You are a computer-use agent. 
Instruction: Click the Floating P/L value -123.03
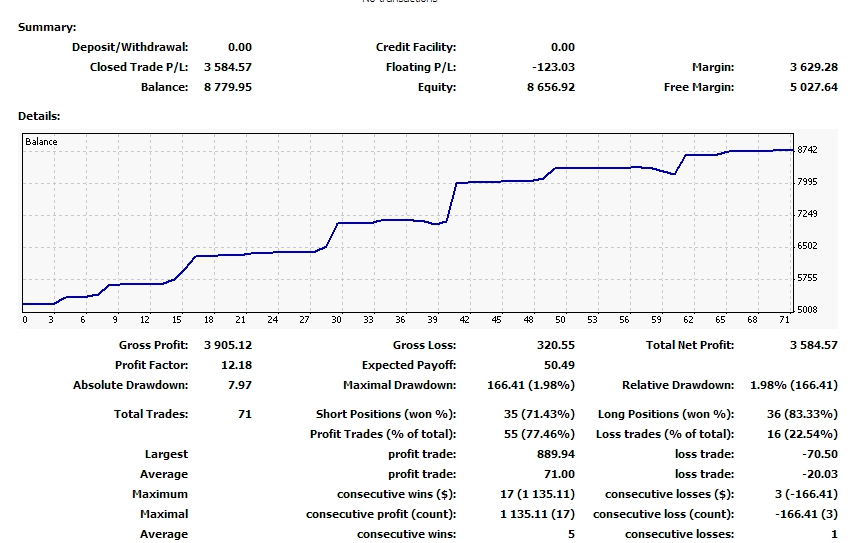click(x=553, y=67)
